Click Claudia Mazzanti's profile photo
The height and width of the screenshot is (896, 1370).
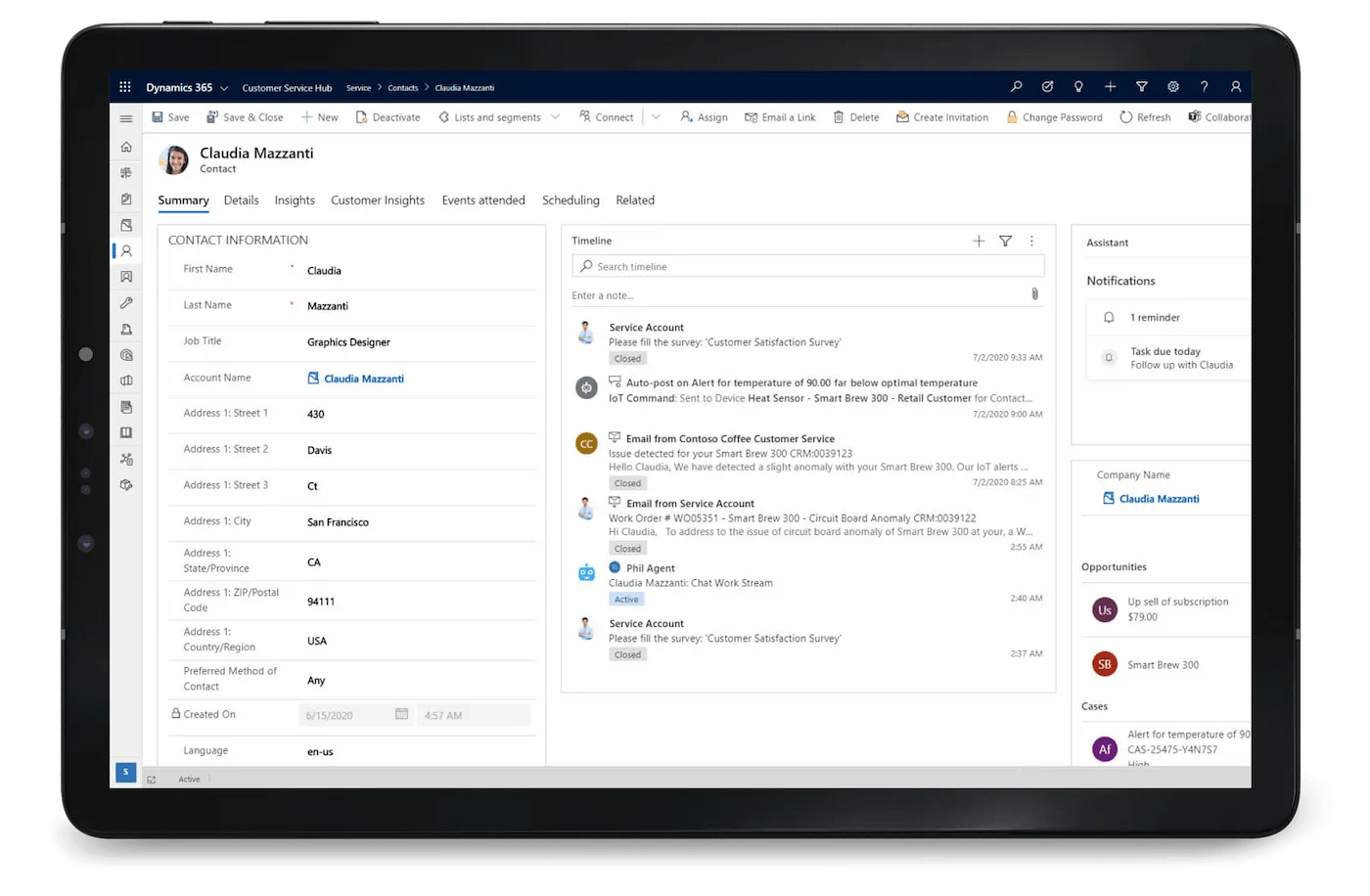click(x=174, y=159)
